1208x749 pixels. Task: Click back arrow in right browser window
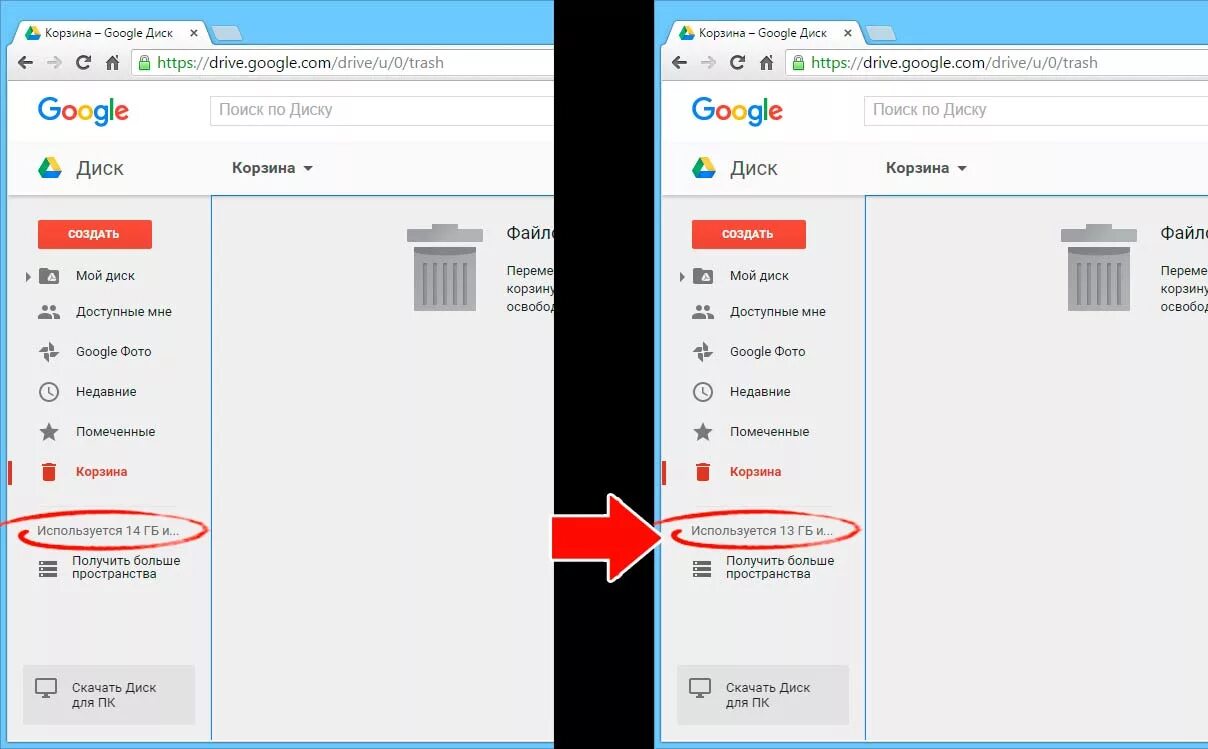click(x=680, y=62)
